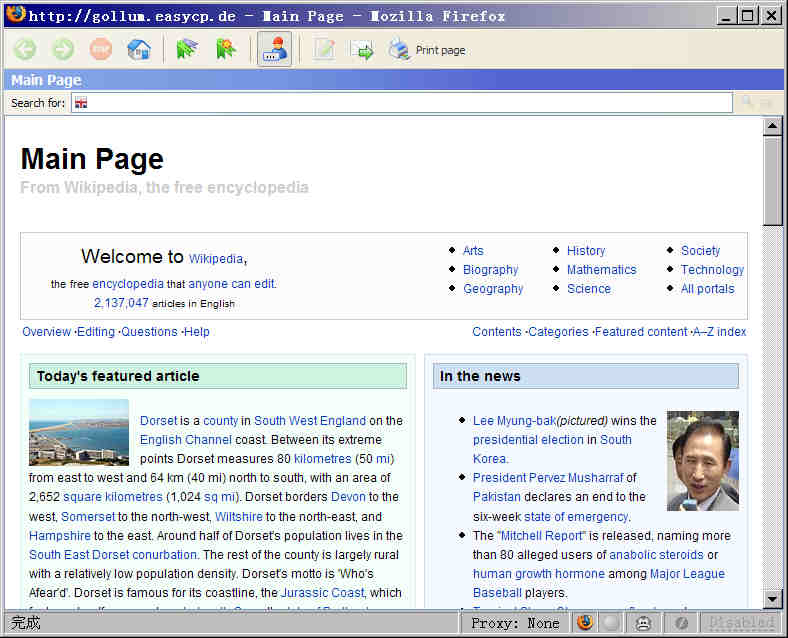The width and height of the screenshot is (788, 638).
Task: Open the Contents link
Action: coord(497,332)
